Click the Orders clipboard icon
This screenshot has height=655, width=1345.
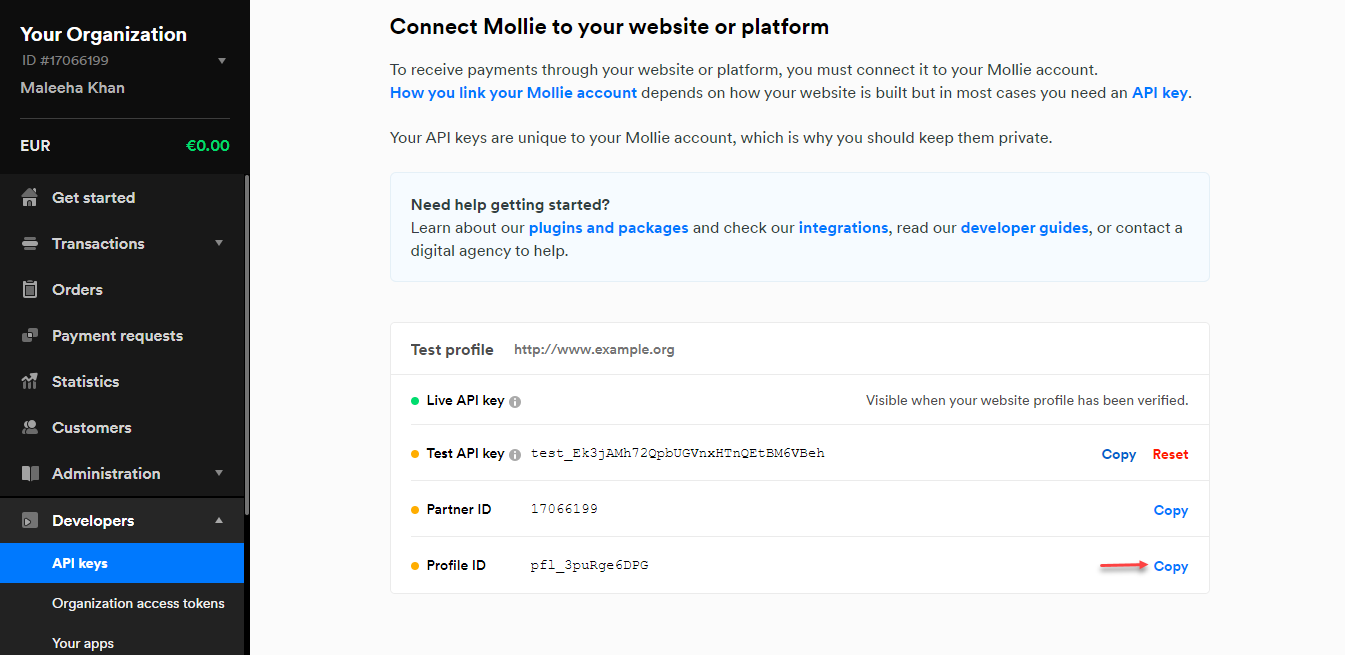30,289
